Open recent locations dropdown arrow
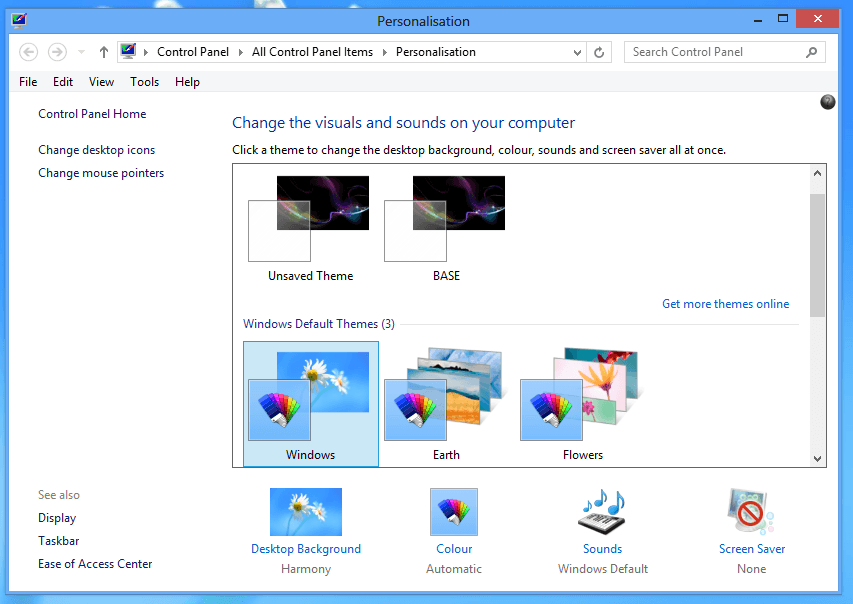Image resolution: width=853 pixels, height=604 pixels. 81,52
